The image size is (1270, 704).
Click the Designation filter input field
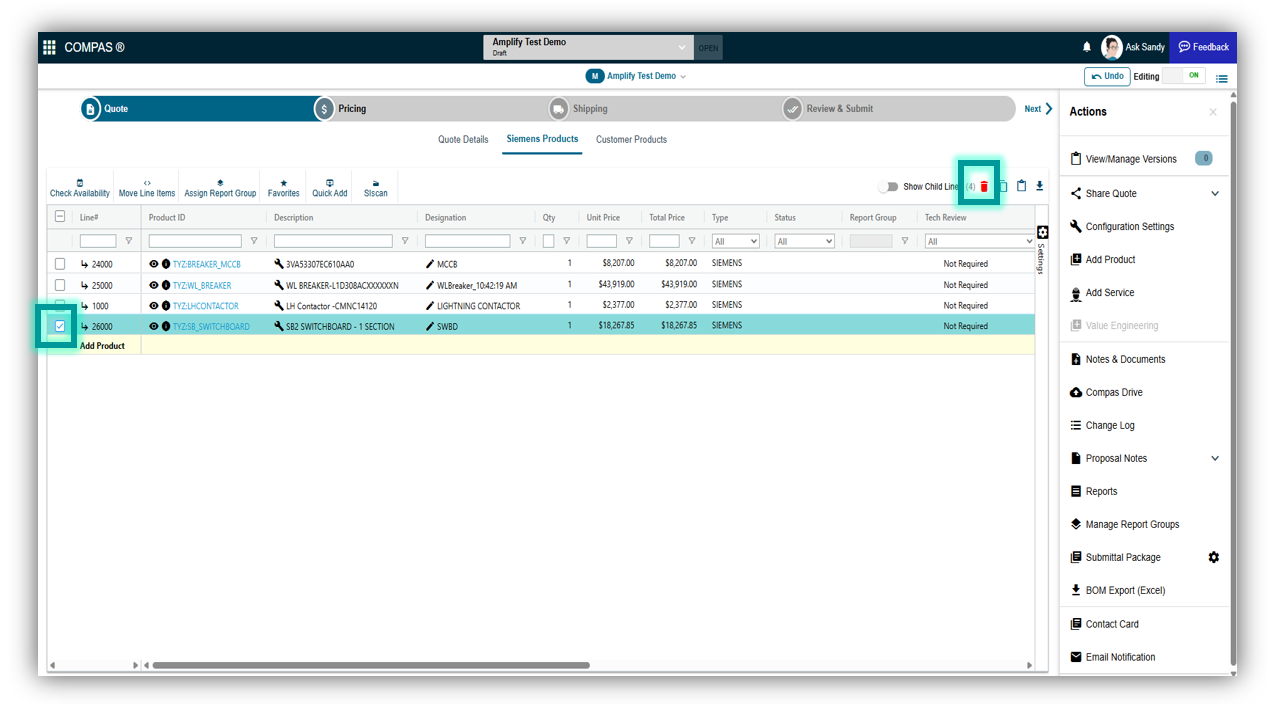click(467, 241)
